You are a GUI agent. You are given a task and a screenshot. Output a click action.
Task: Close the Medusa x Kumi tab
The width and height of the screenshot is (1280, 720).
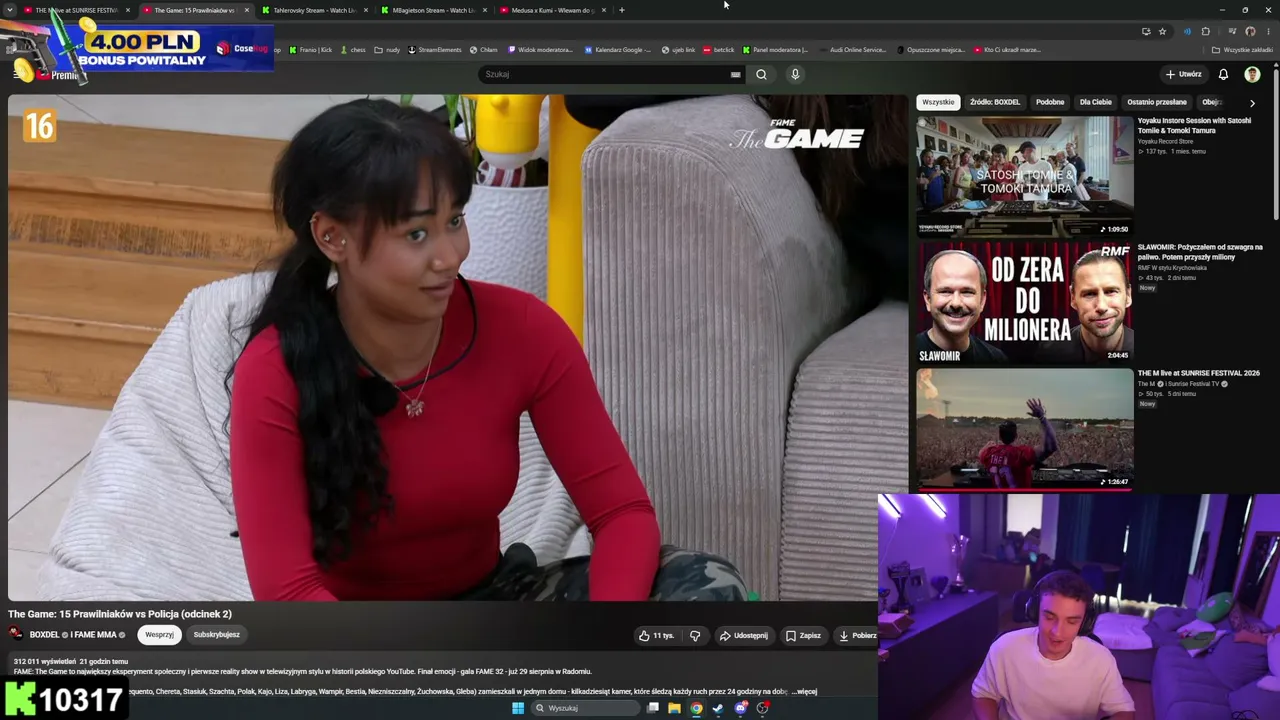tap(604, 10)
